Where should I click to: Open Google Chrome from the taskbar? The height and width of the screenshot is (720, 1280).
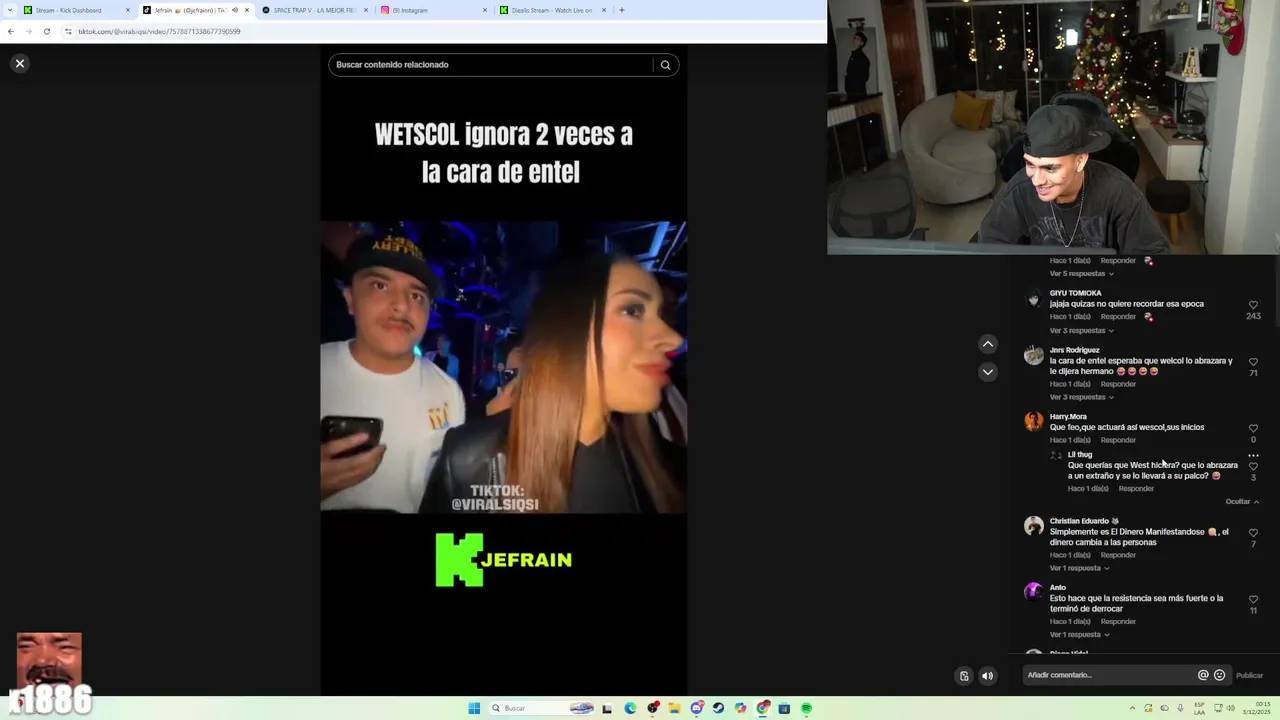point(763,708)
